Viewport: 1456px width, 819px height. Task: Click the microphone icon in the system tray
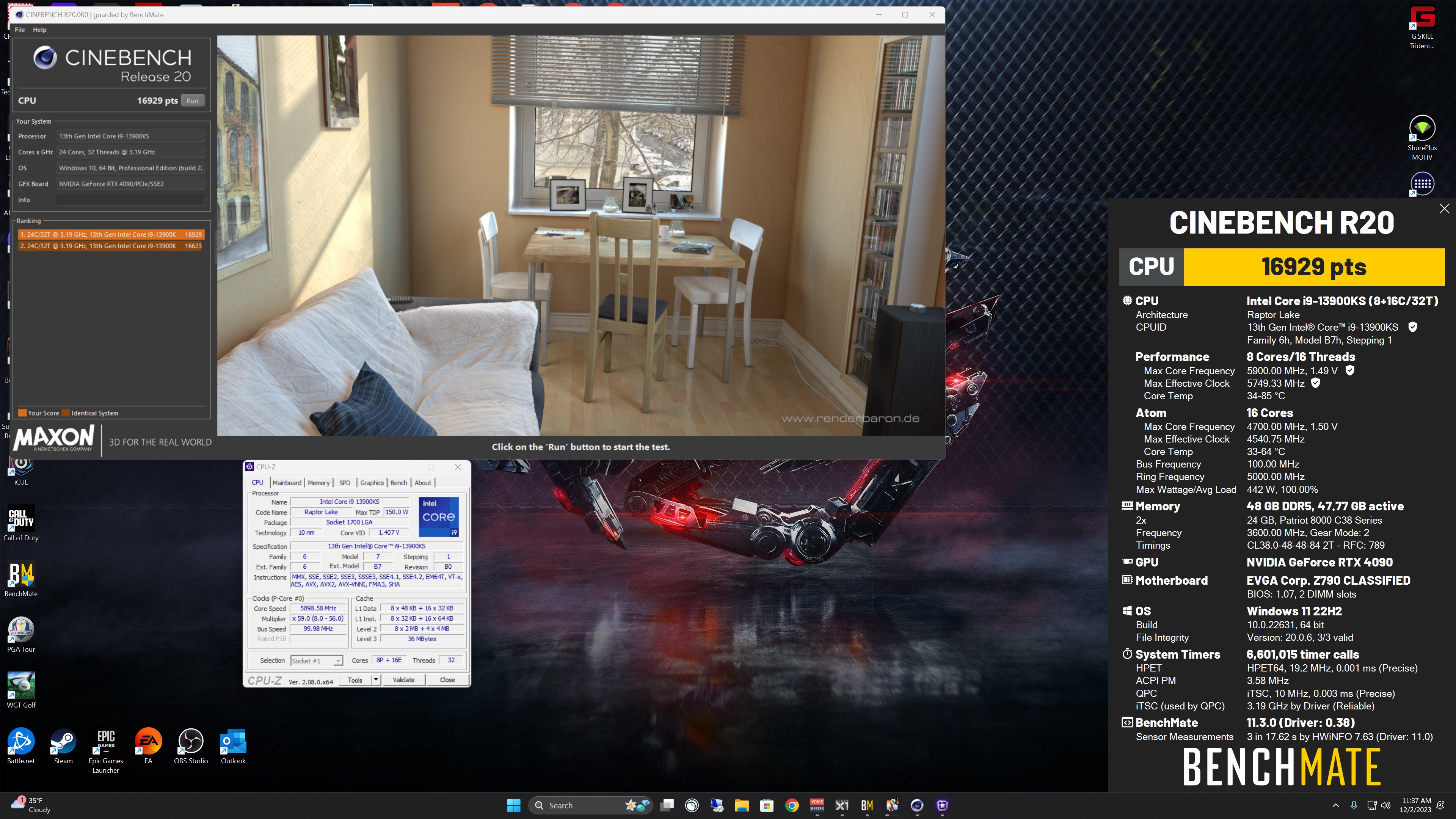(x=1353, y=805)
